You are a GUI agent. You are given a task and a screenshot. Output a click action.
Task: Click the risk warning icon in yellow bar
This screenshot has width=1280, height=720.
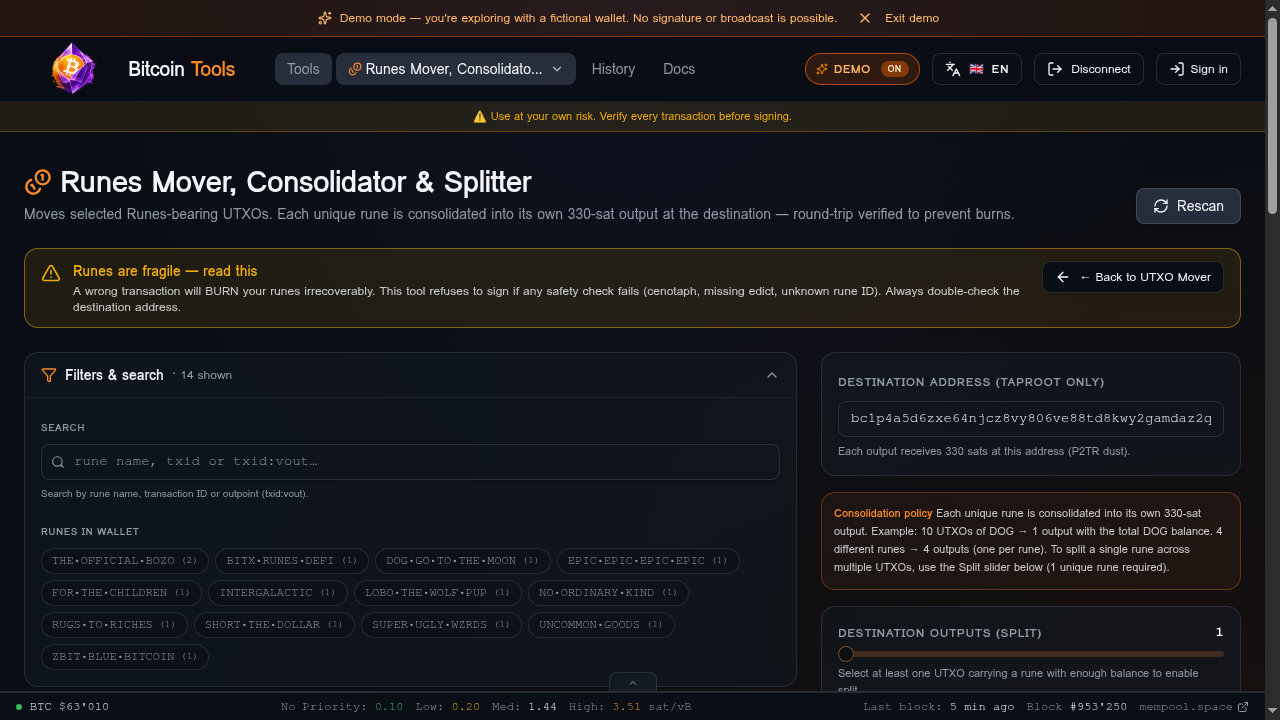pos(480,116)
